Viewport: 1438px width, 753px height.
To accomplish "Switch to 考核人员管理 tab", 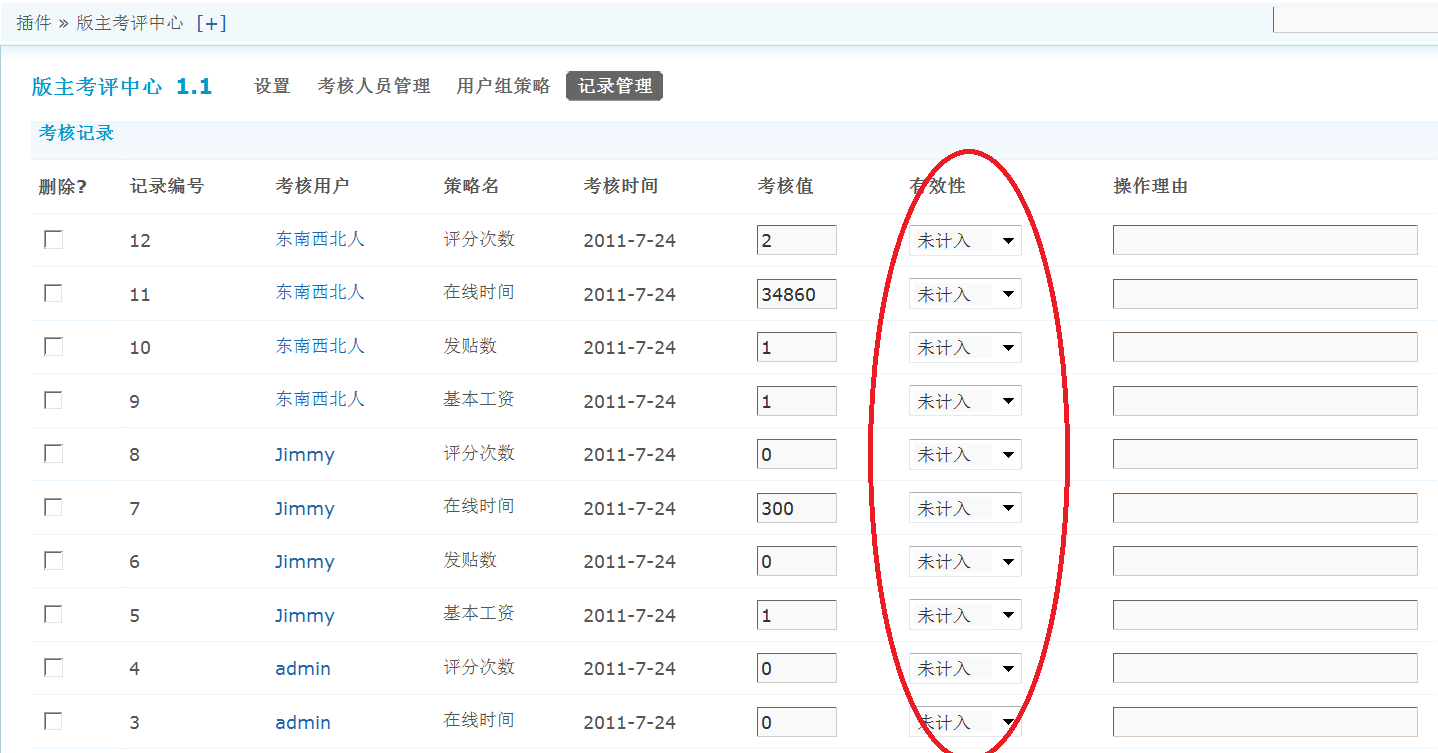I will [x=374, y=86].
